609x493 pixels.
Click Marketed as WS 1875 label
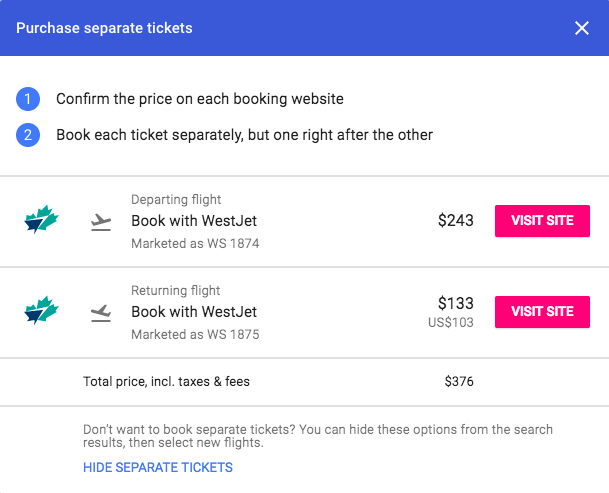tap(195, 334)
